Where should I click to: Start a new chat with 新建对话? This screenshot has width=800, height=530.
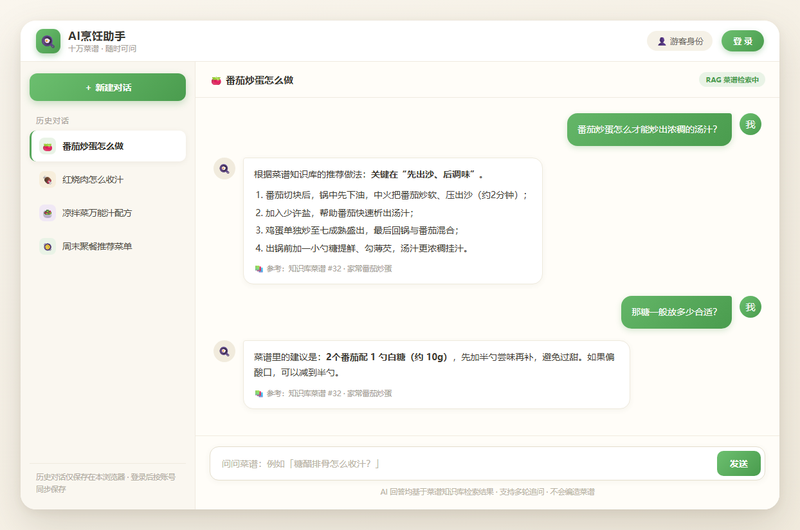[x=108, y=87]
